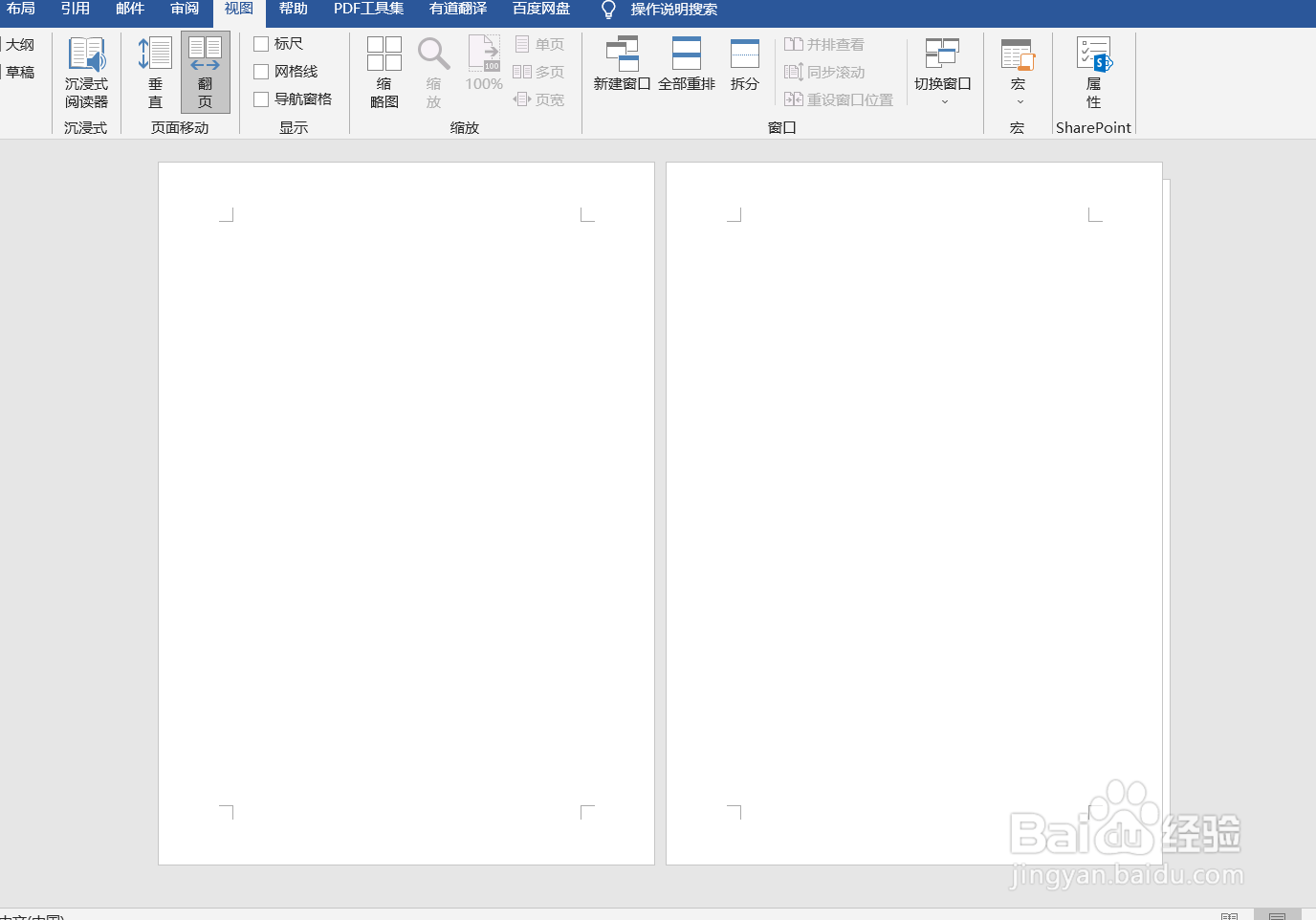Viewport: 1316px width, 920px height.
Task: Arrange all windows (全部重排)
Action: [x=687, y=64]
